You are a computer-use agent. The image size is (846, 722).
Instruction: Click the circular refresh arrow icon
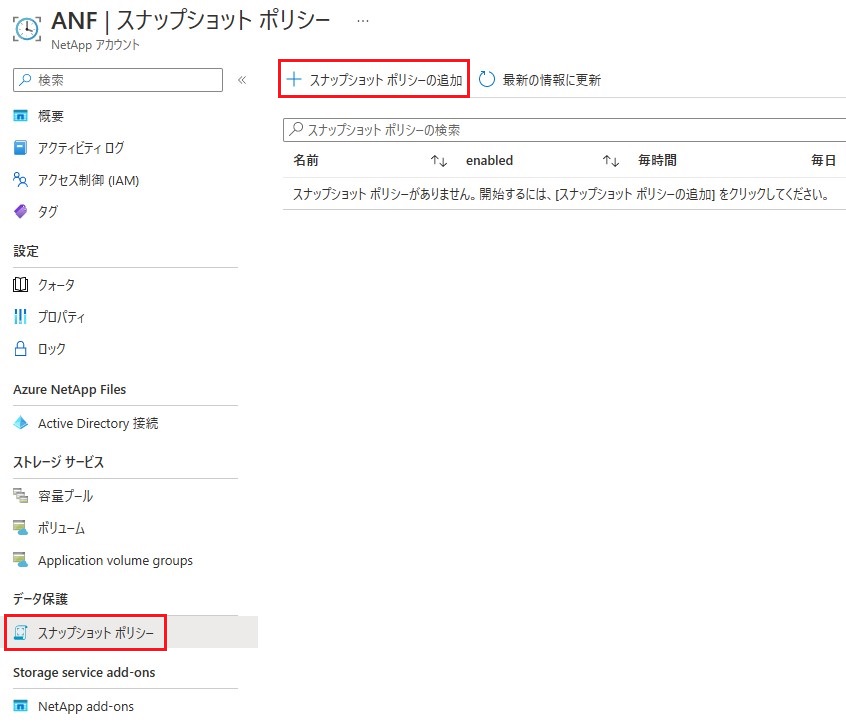click(487, 79)
